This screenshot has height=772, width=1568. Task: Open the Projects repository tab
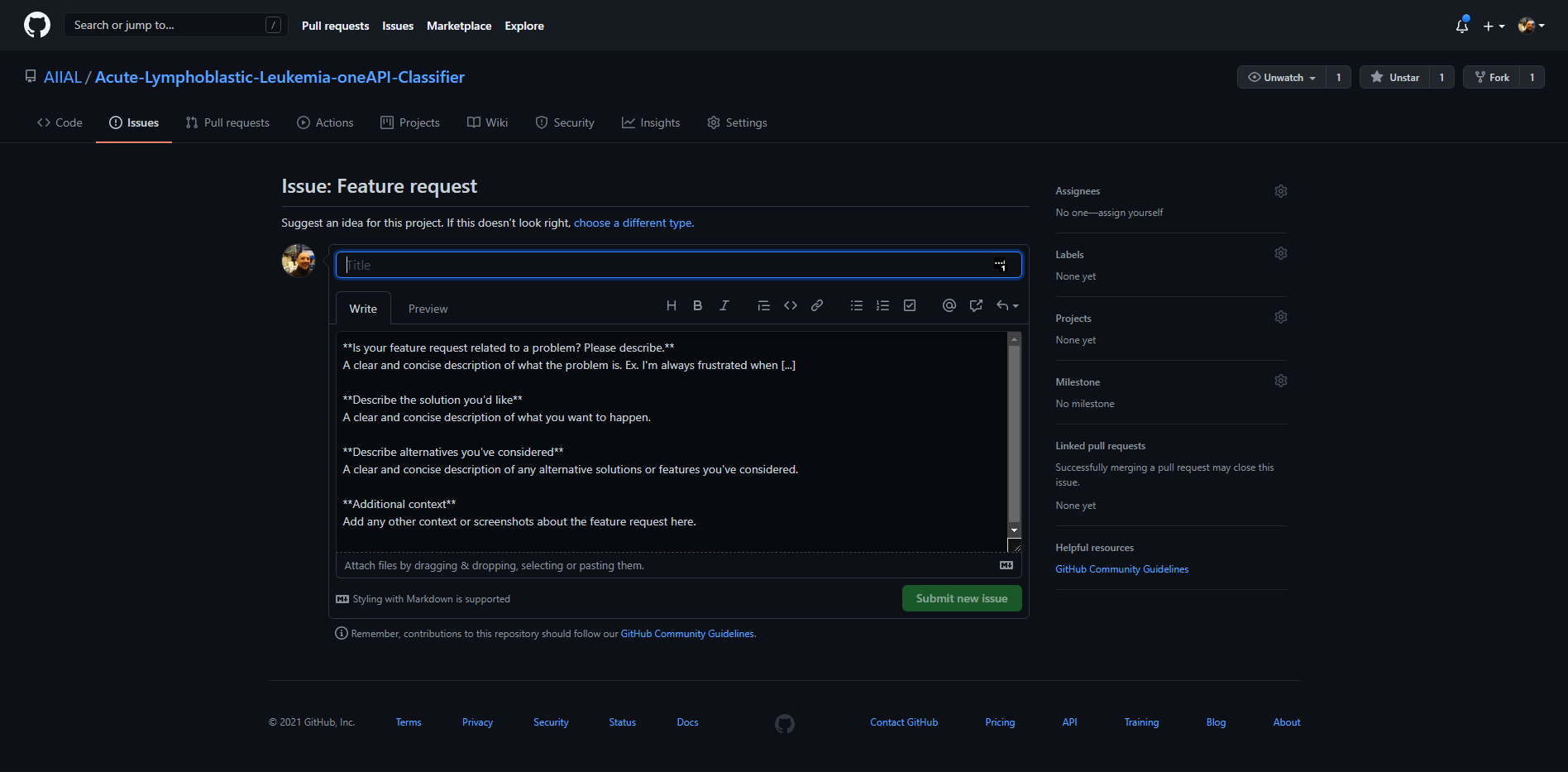410,122
